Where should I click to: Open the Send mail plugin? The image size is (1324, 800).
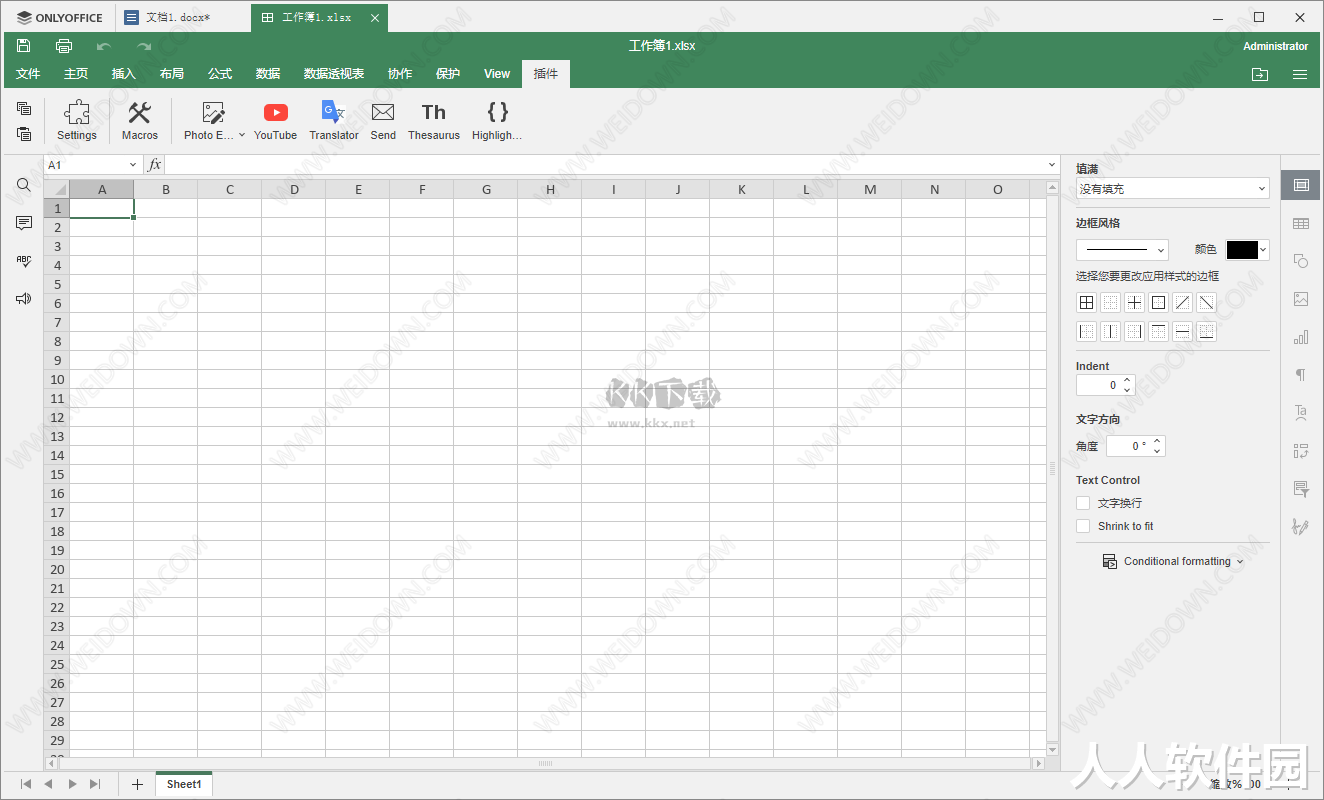383,121
